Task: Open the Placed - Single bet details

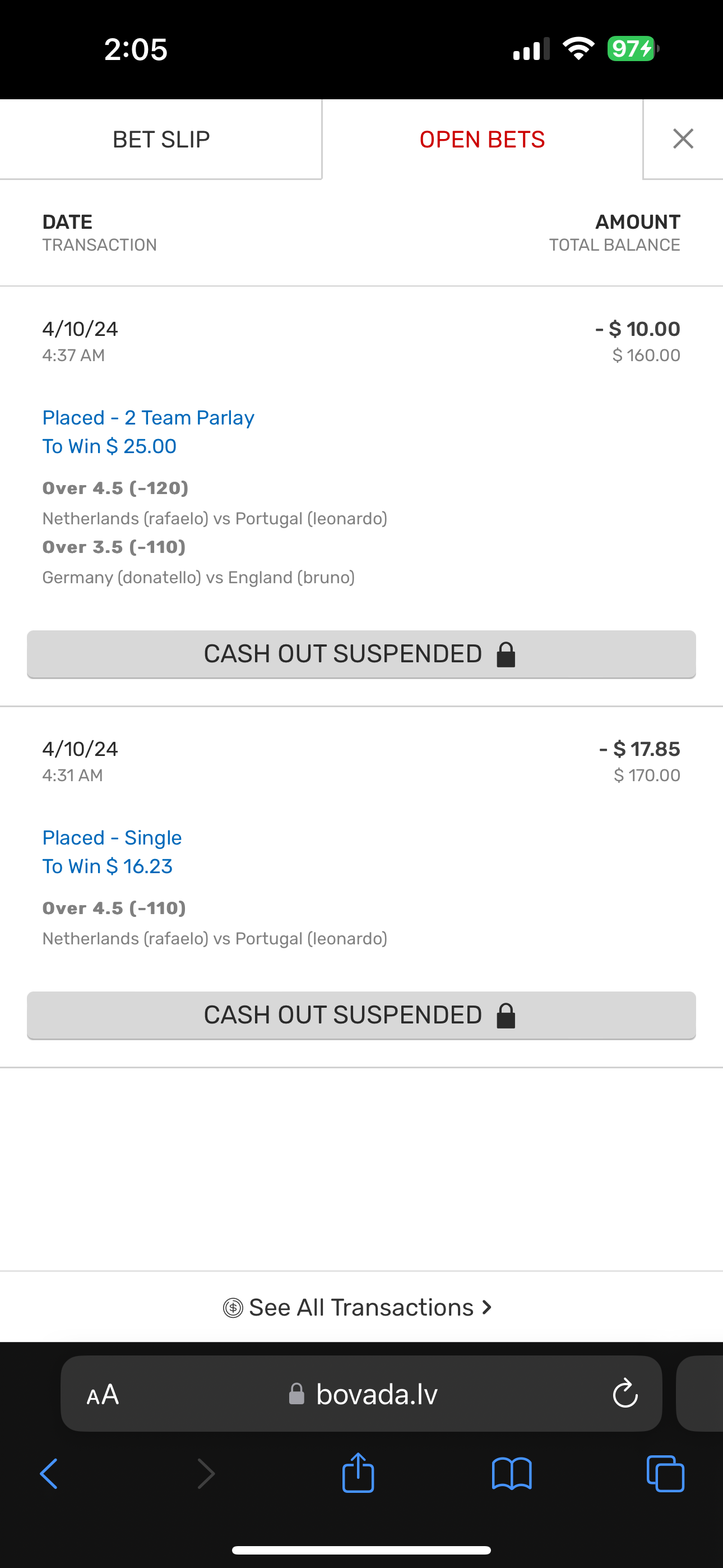Action: [112, 838]
